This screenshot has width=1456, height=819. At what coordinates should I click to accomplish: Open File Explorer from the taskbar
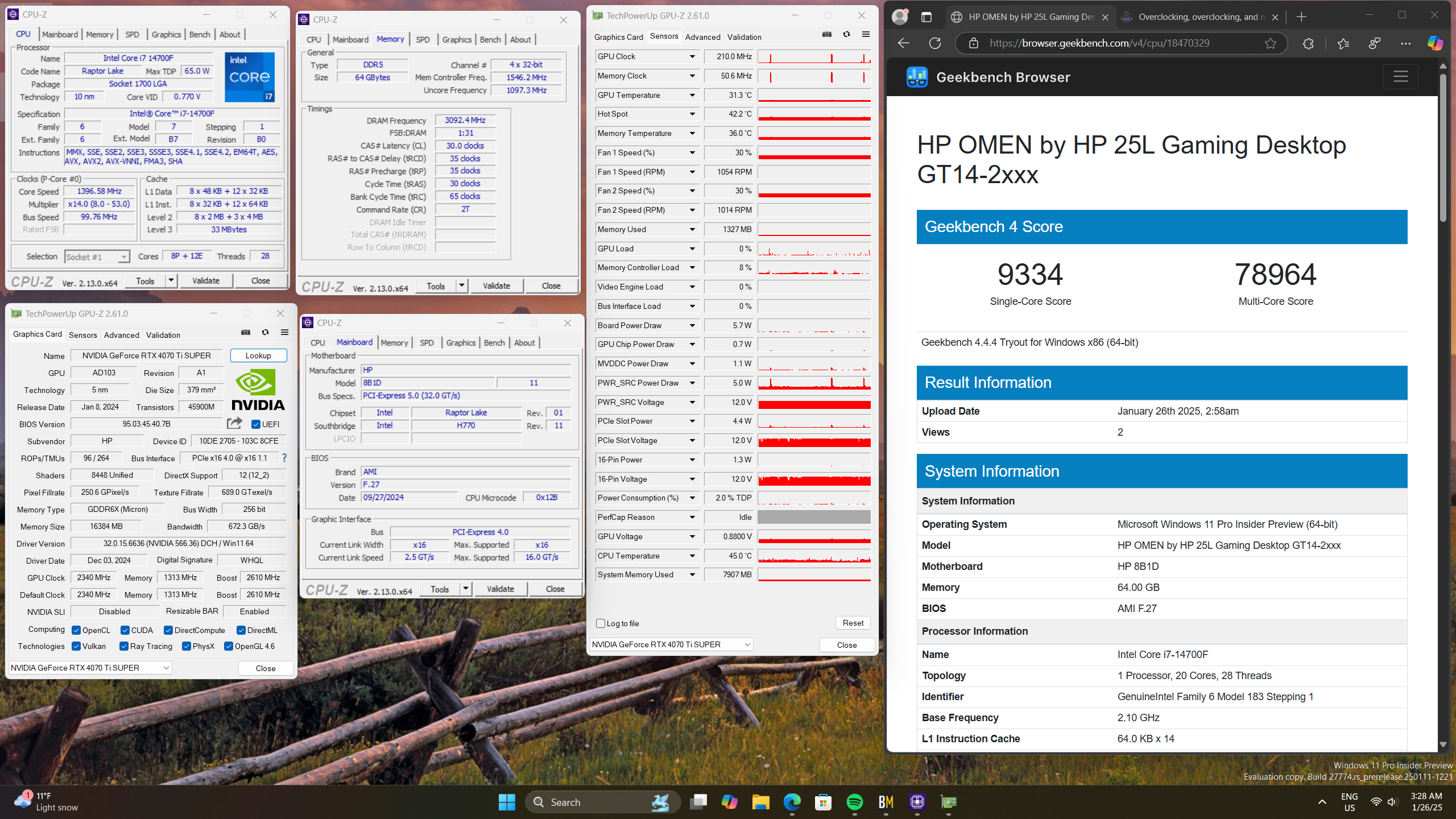click(760, 802)
